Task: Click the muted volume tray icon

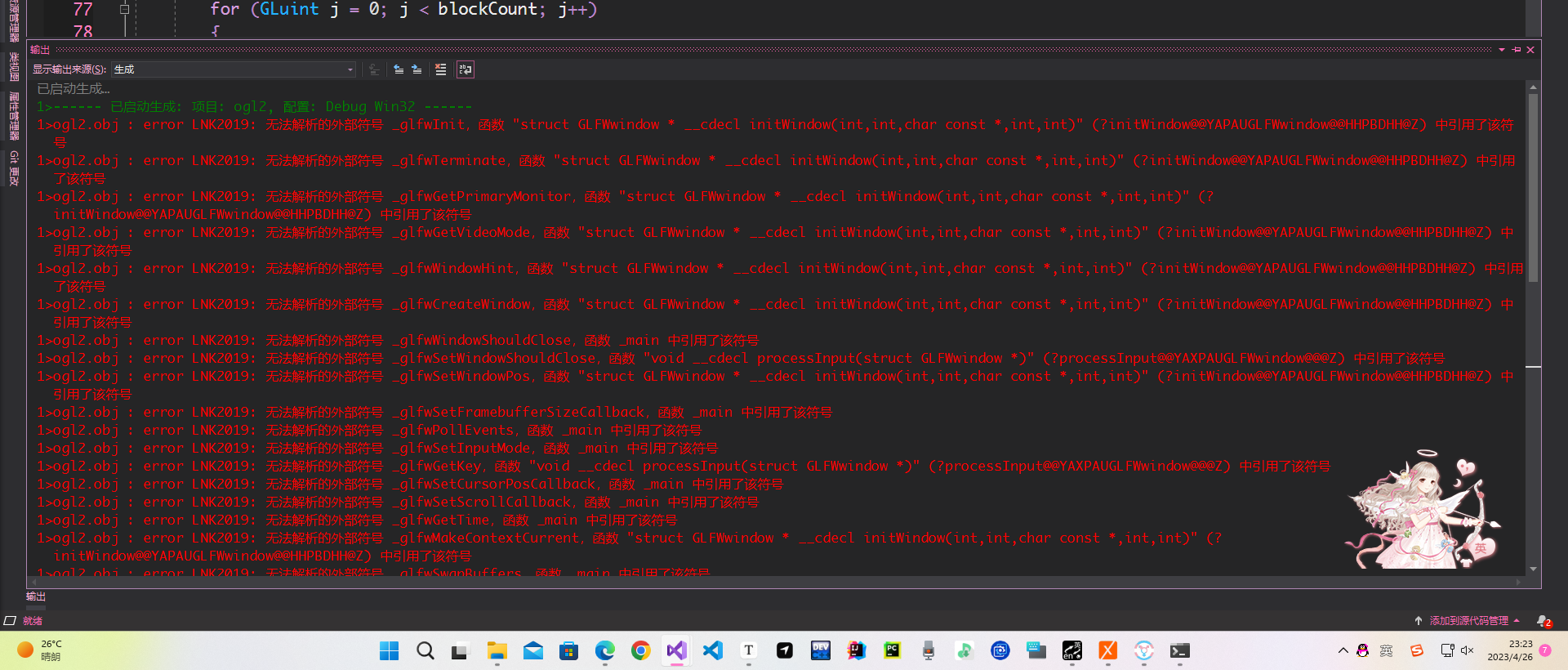Action: tap(1468, 650)
